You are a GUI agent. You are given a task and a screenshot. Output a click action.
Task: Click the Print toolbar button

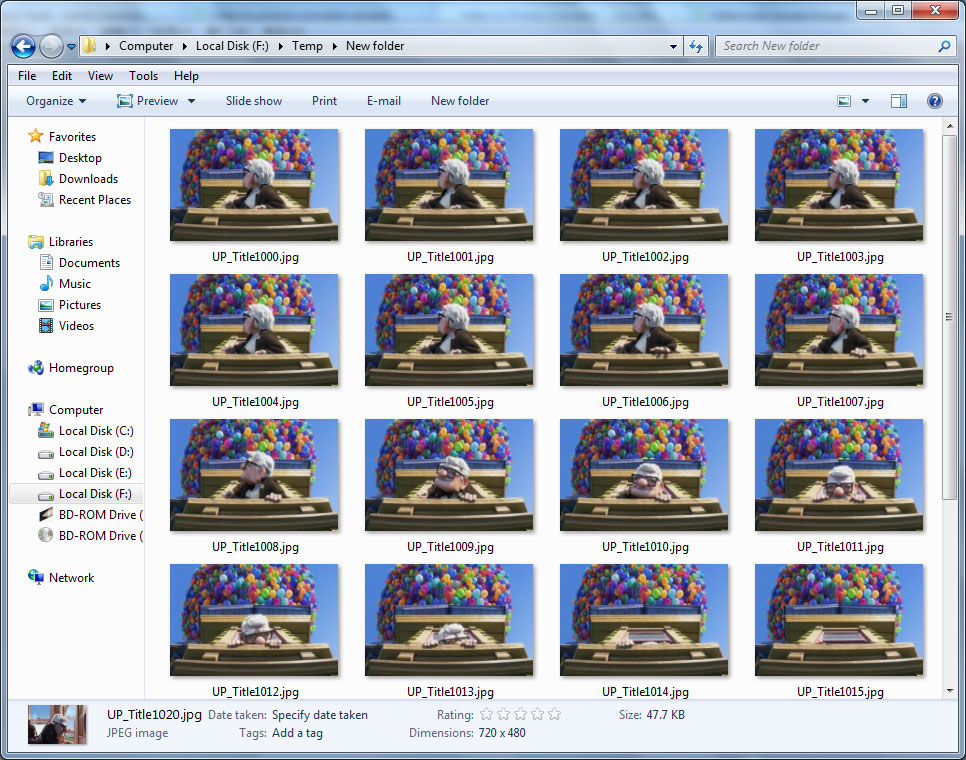tap(324, 101)
